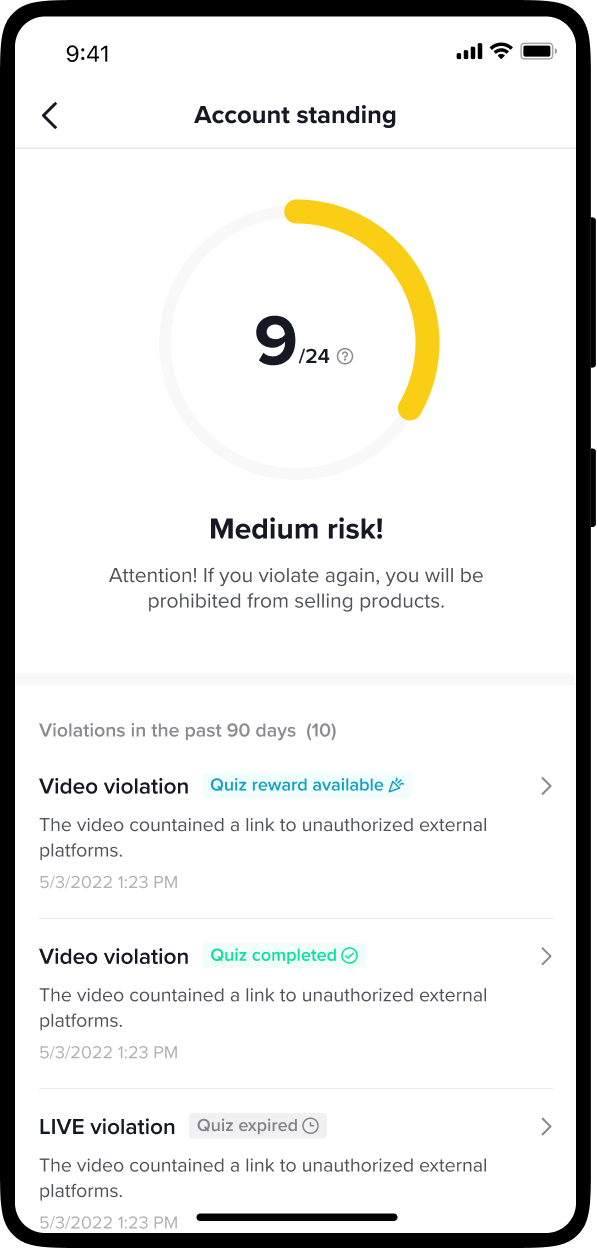Tap the clock icon in Quiz expired badge
Viewport: 597px width, 1249px height.
click(x=311, y=1125)
